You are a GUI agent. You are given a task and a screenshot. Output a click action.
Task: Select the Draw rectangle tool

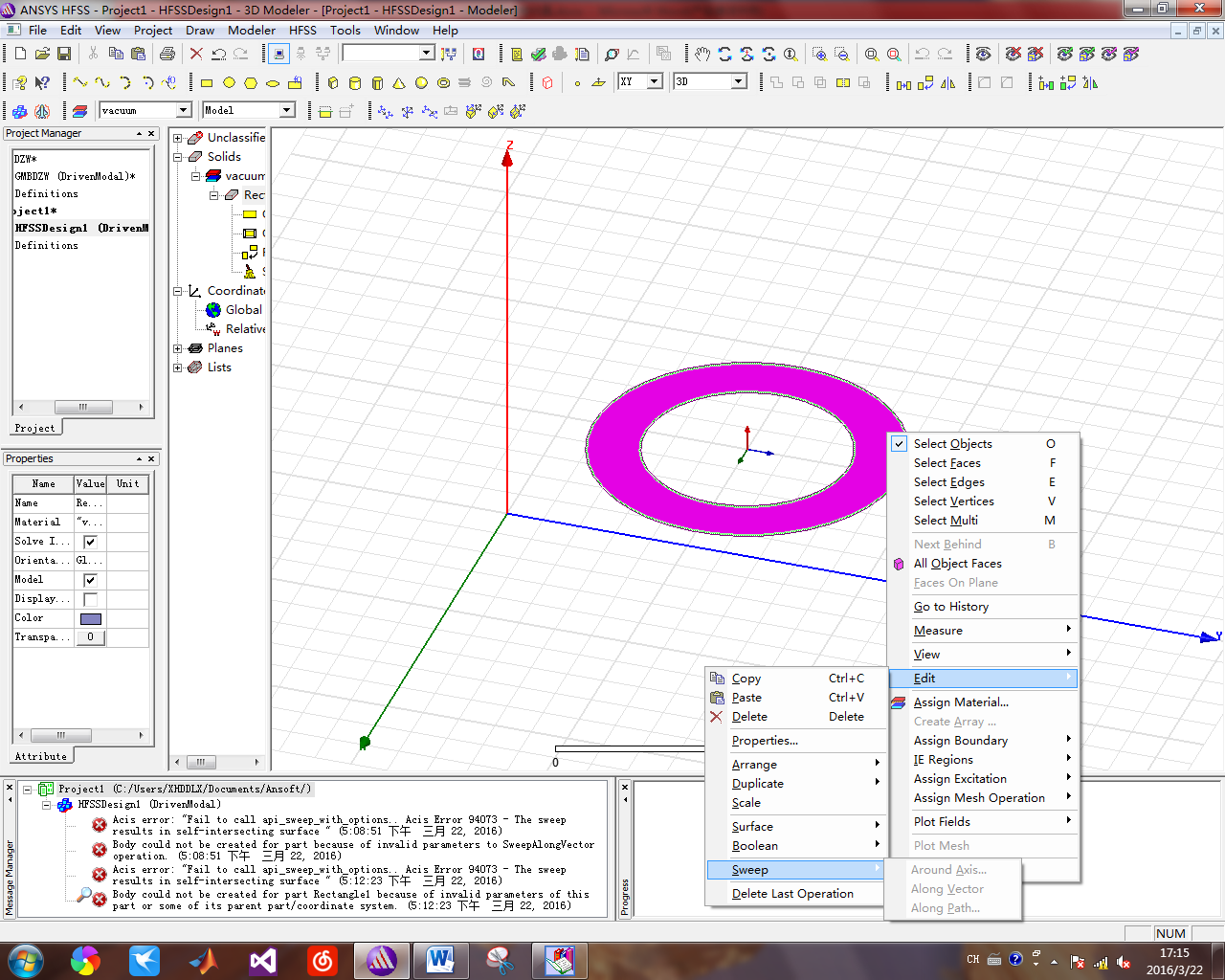(x=206, y=82)
